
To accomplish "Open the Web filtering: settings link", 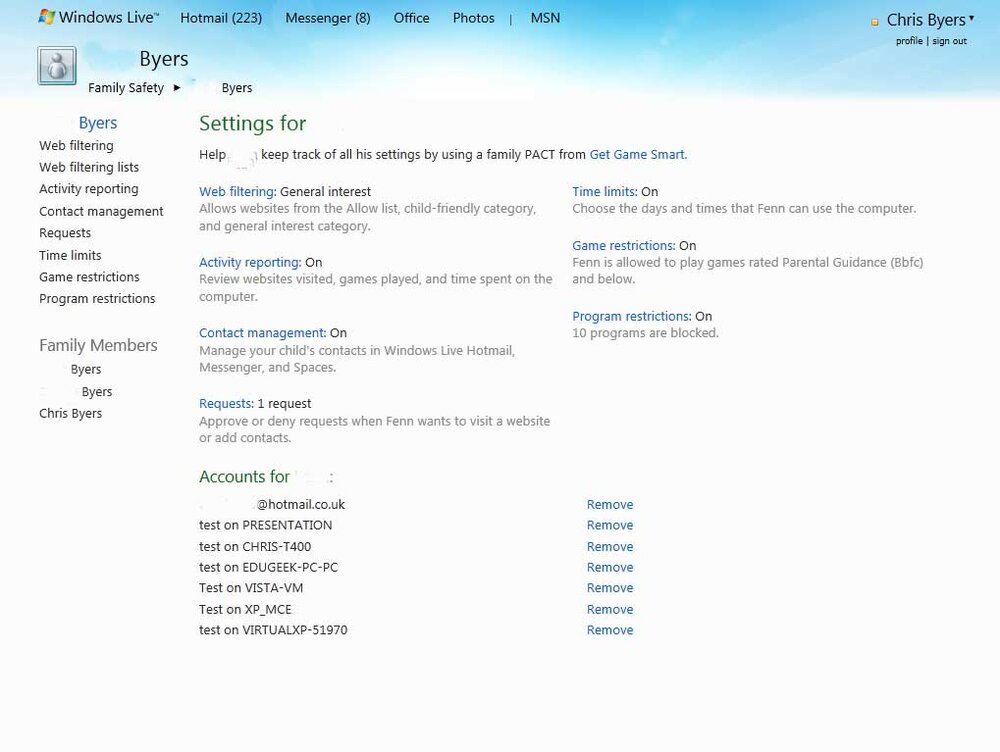I will [237, 191].
